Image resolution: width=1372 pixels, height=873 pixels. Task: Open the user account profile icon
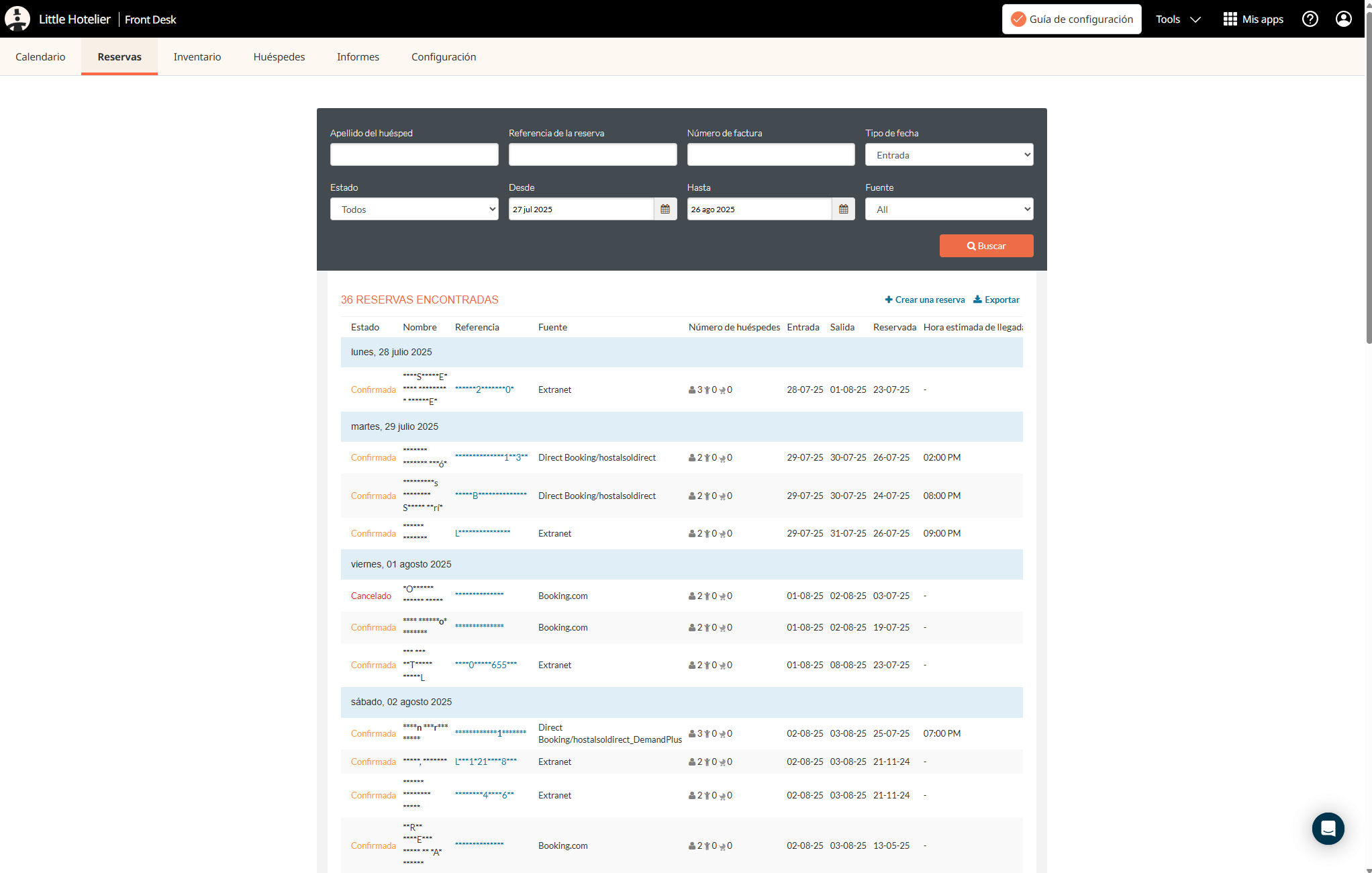click(x=1343, y=19)
